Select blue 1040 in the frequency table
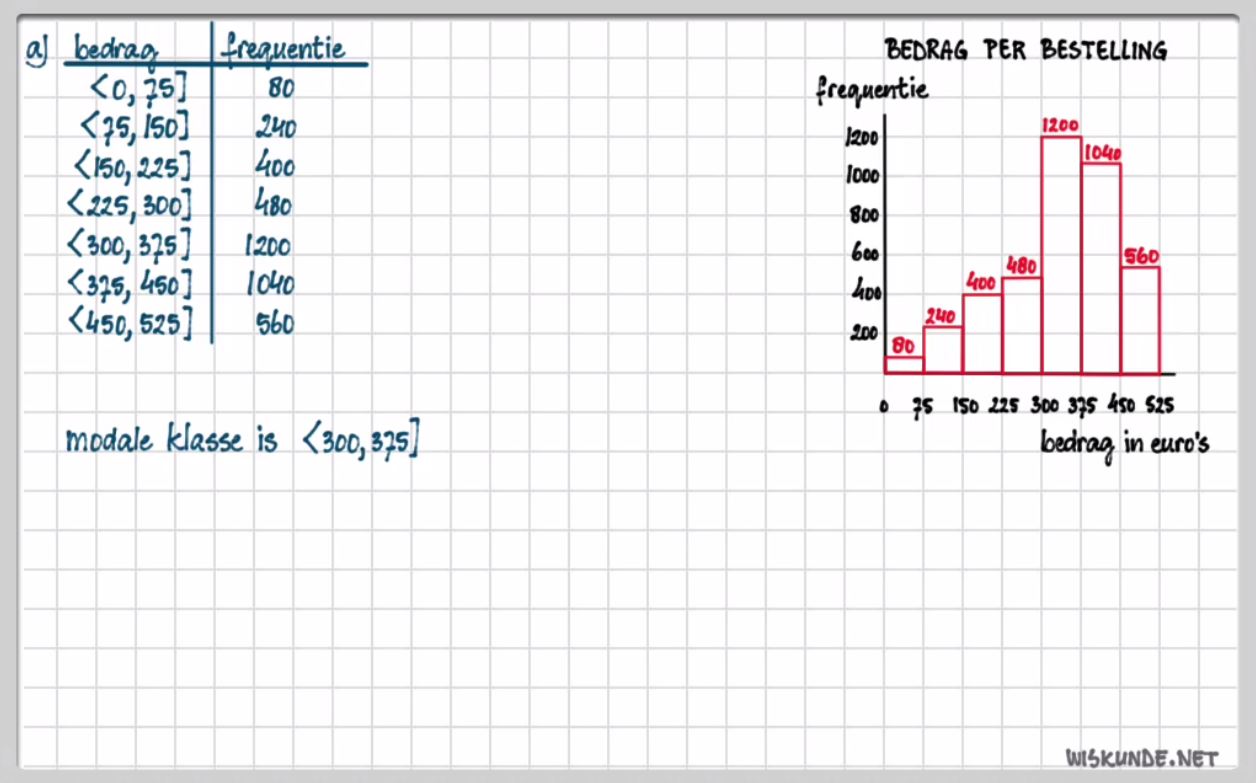 [x=270, y=285]
